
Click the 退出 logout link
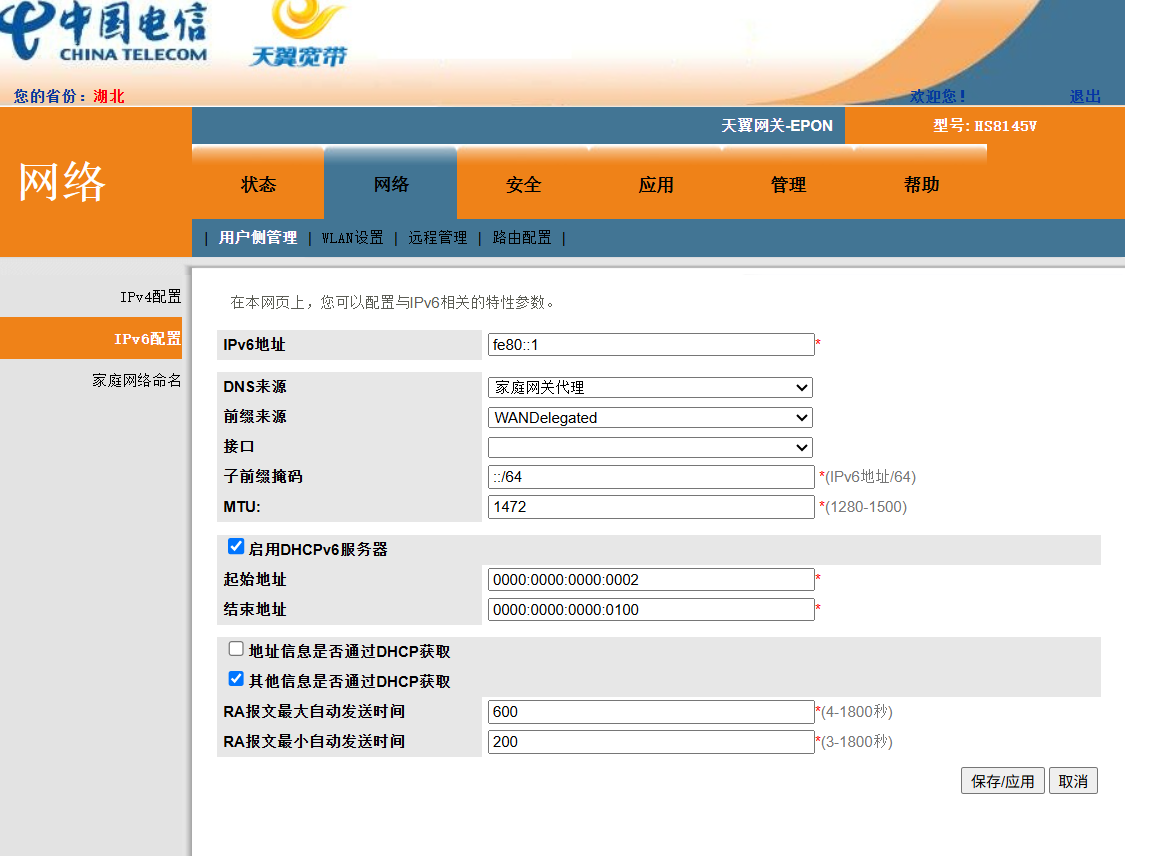coord(1085,96)
